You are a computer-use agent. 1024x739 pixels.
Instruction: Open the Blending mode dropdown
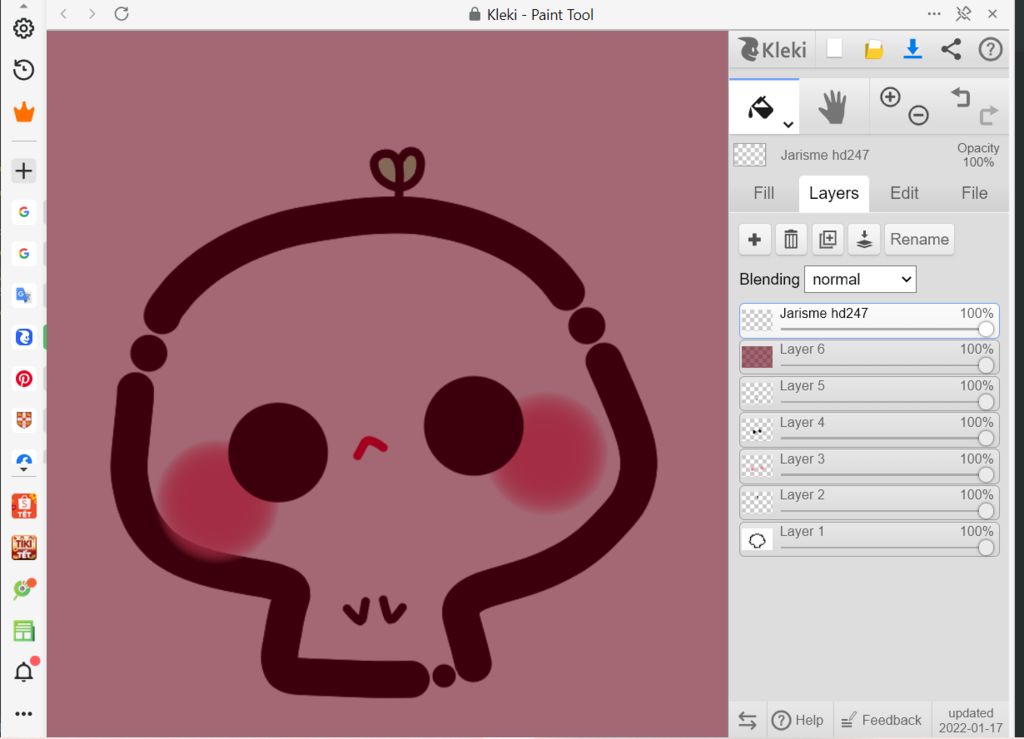[860, 280]
